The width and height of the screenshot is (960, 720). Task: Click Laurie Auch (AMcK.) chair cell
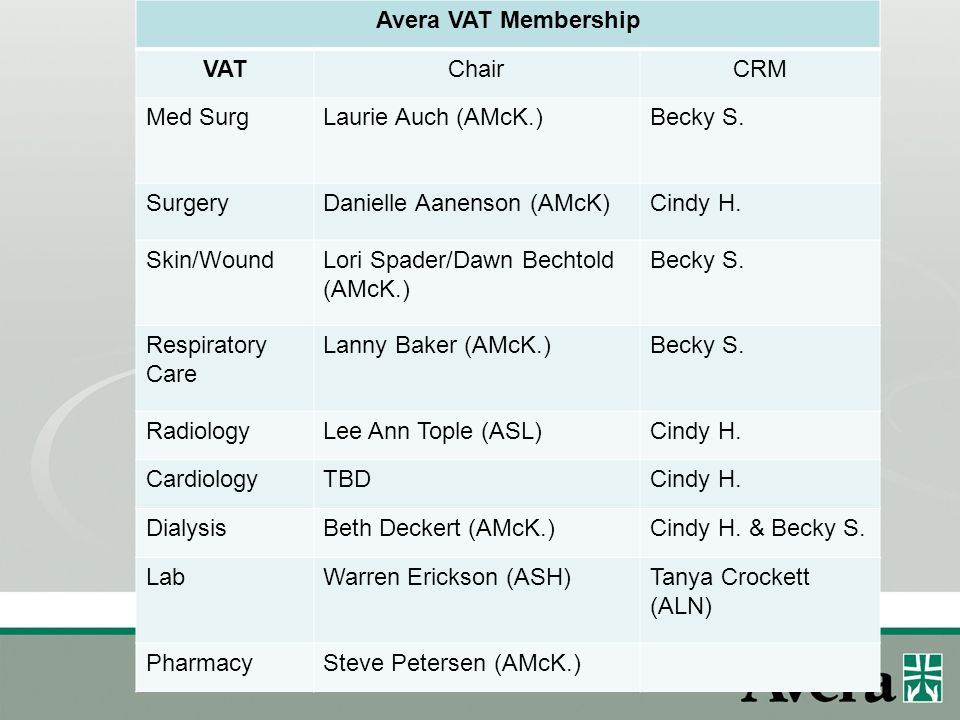(433, 117)
